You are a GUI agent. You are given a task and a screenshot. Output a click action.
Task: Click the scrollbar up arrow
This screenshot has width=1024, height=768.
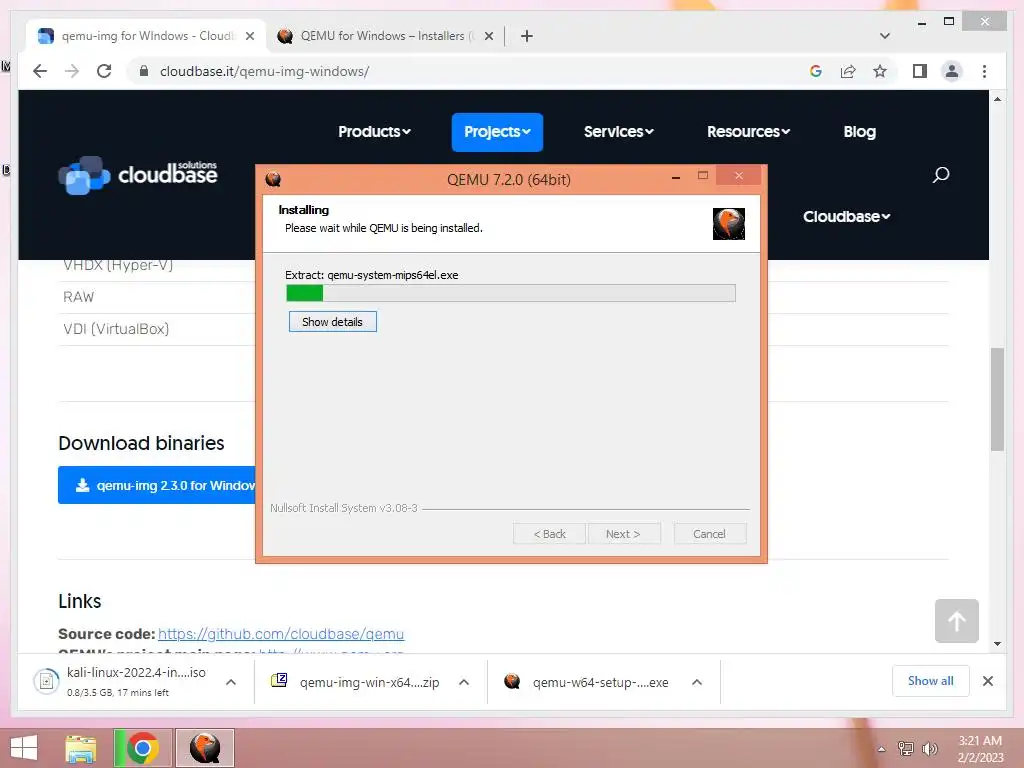[x=997, y=99]
